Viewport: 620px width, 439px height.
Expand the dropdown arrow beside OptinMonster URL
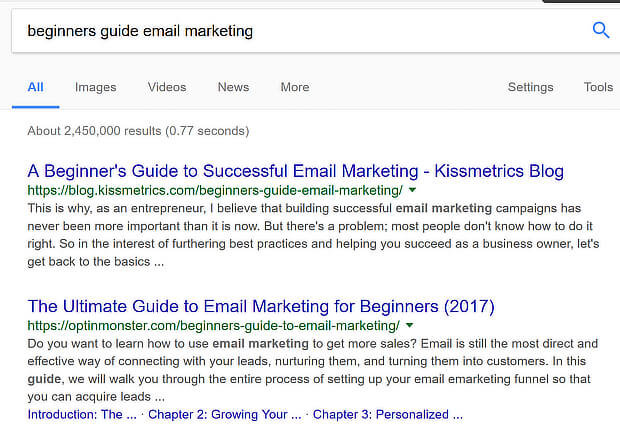point(410,325)
